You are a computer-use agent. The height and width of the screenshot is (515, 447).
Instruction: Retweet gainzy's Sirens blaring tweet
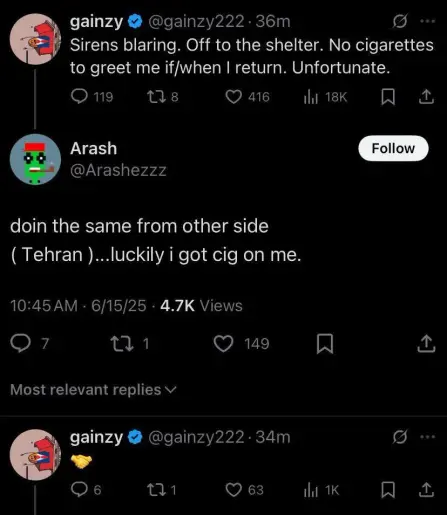tap(156, 97)
